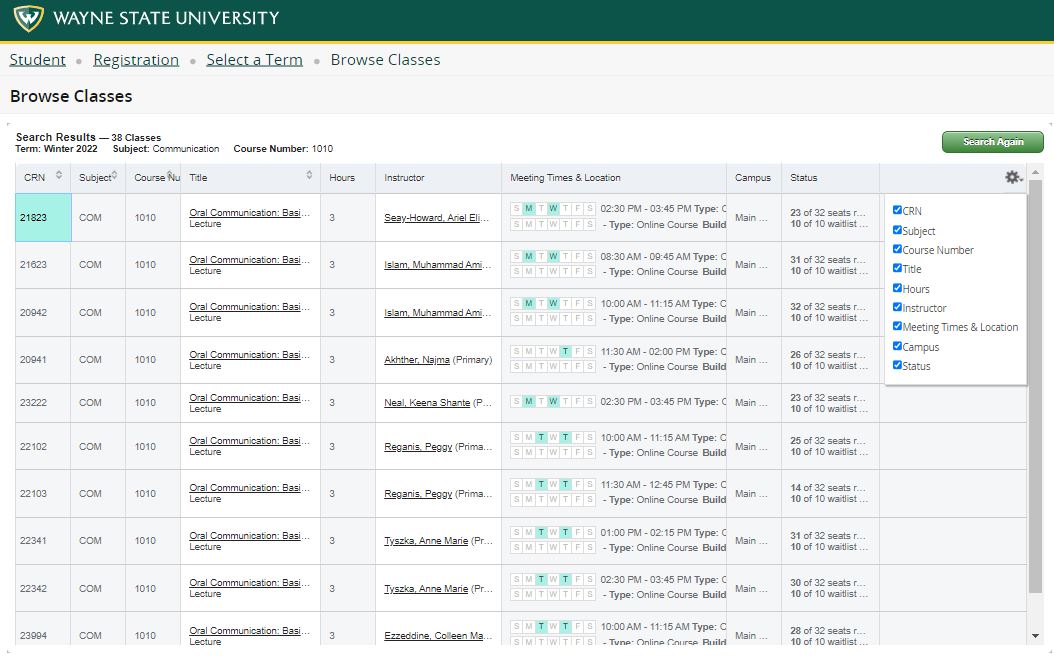1054x671 pixels.
Task: Open instructor Akhther, Najma link
Action: (417, 360)
